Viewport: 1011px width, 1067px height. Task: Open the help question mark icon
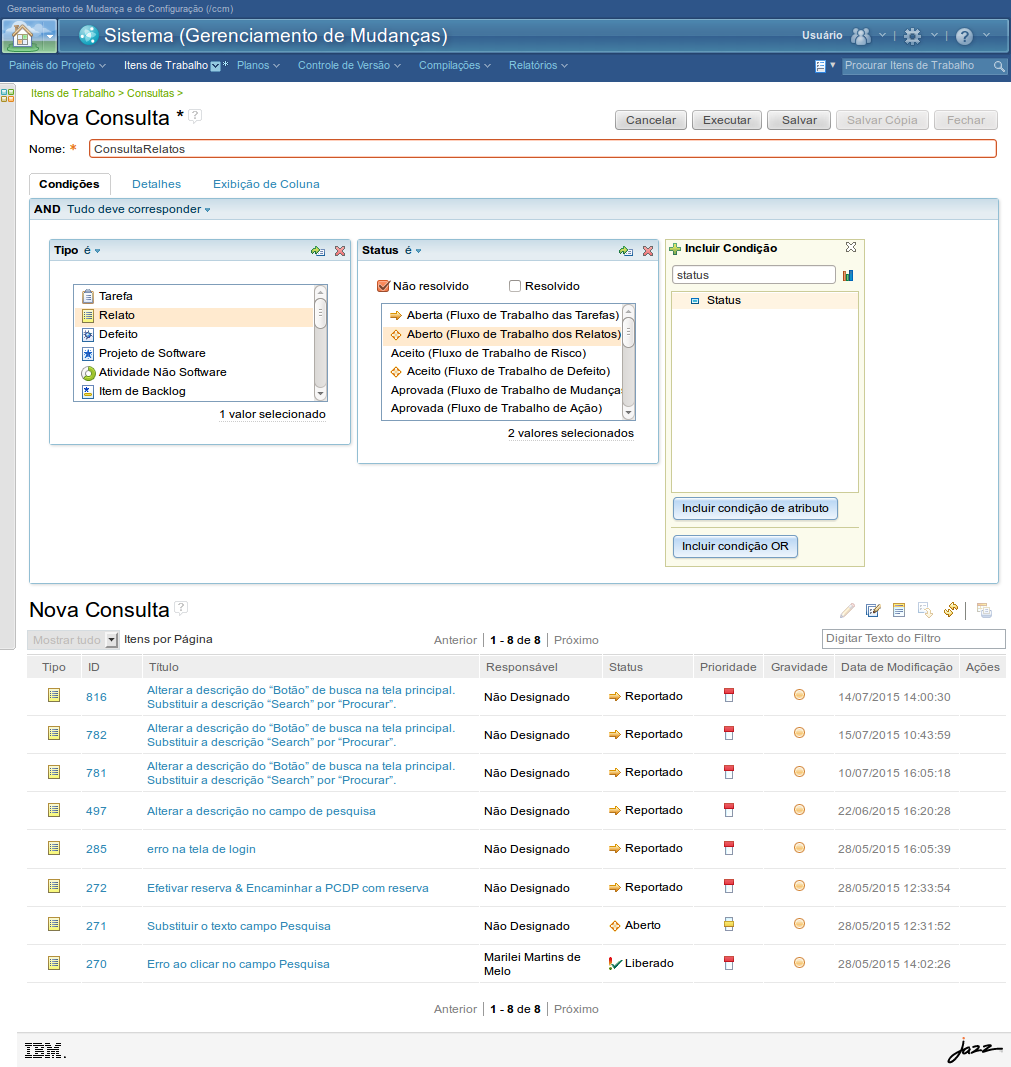pos(964,36)
